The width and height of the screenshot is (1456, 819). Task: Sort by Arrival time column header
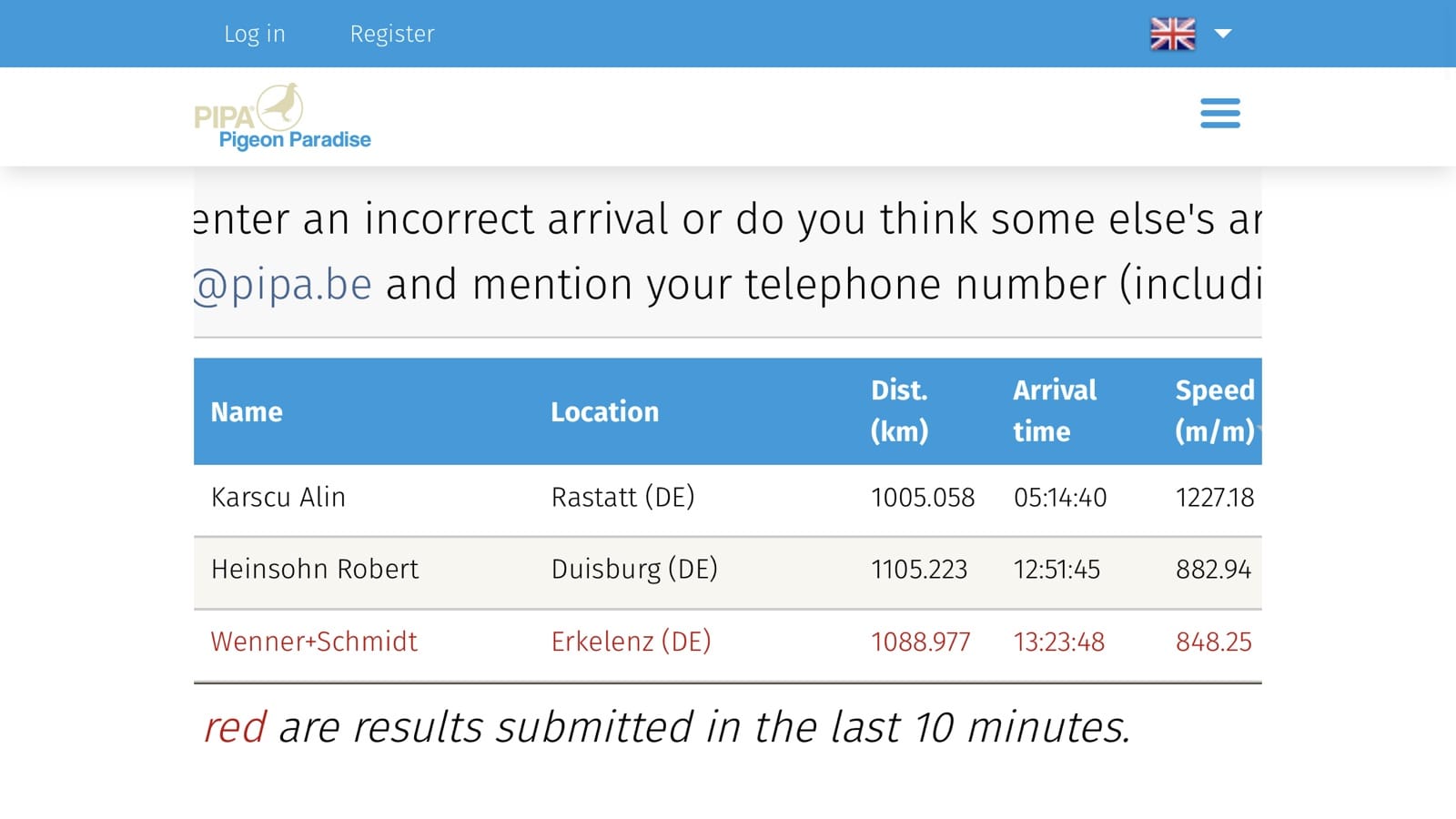(x=1055, y=410)
